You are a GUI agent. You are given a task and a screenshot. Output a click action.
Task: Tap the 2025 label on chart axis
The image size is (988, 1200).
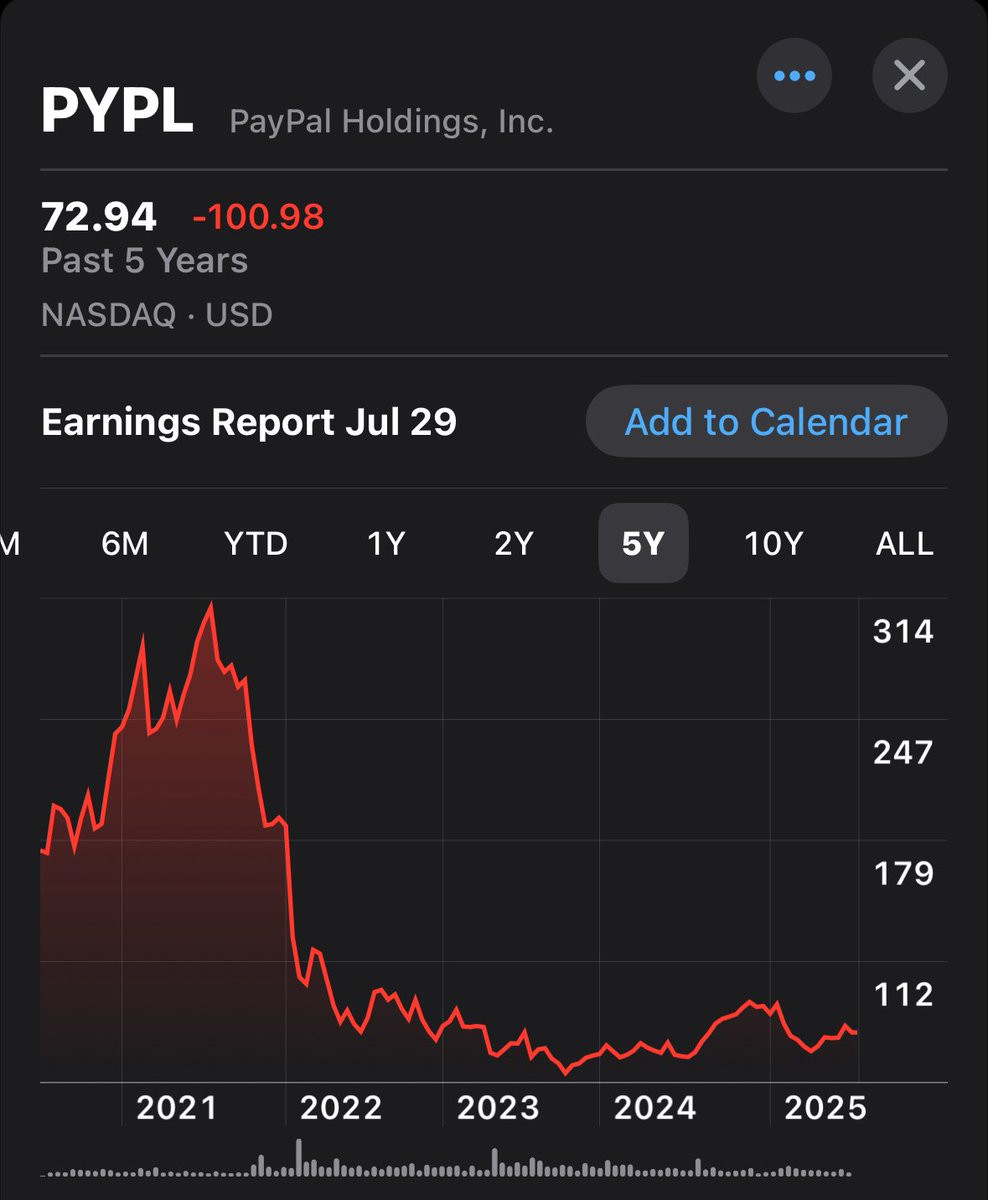tap(825, 1107)
